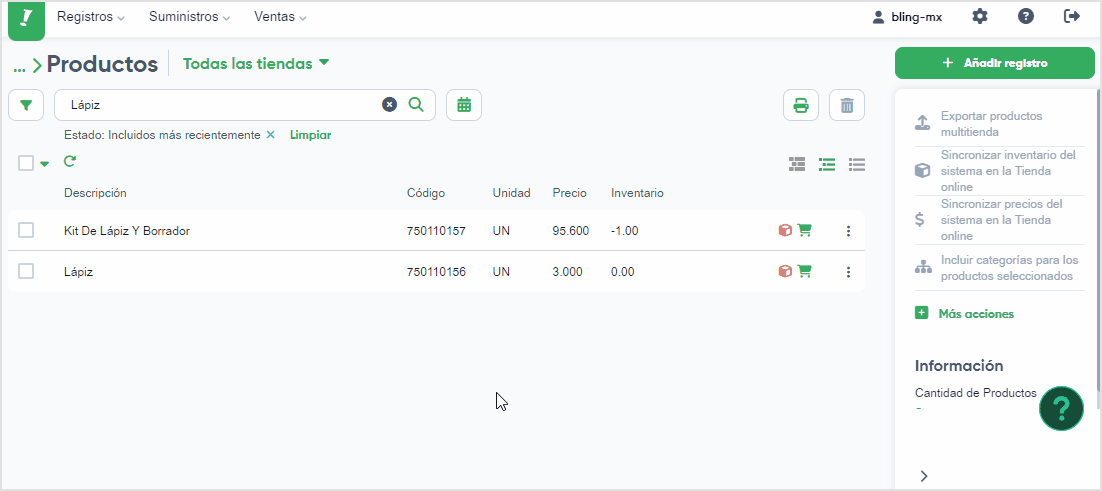The height and width of the screenshot is (491, 1102).
Task: Open three-dot menu for Kit De Lápiz Y Borrador
Action: [x=848, y=230]
